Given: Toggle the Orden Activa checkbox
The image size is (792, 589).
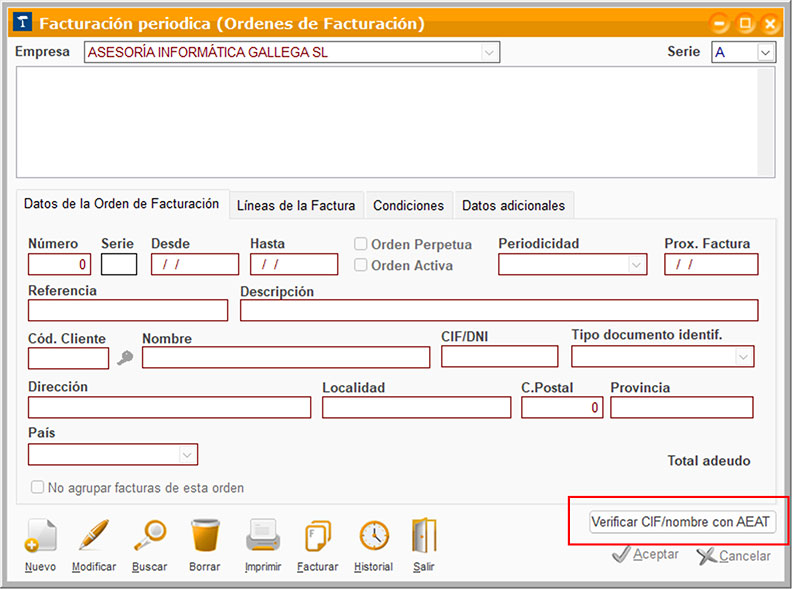Looking at the screenshot, I should 361,265.
